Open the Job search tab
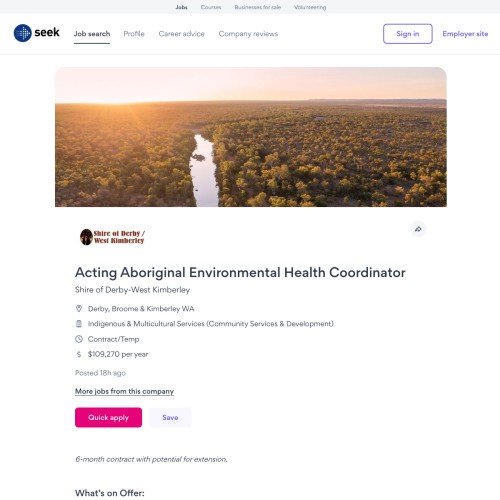The width and height of the screenshot is (500, 500). (x=92, y=34)
